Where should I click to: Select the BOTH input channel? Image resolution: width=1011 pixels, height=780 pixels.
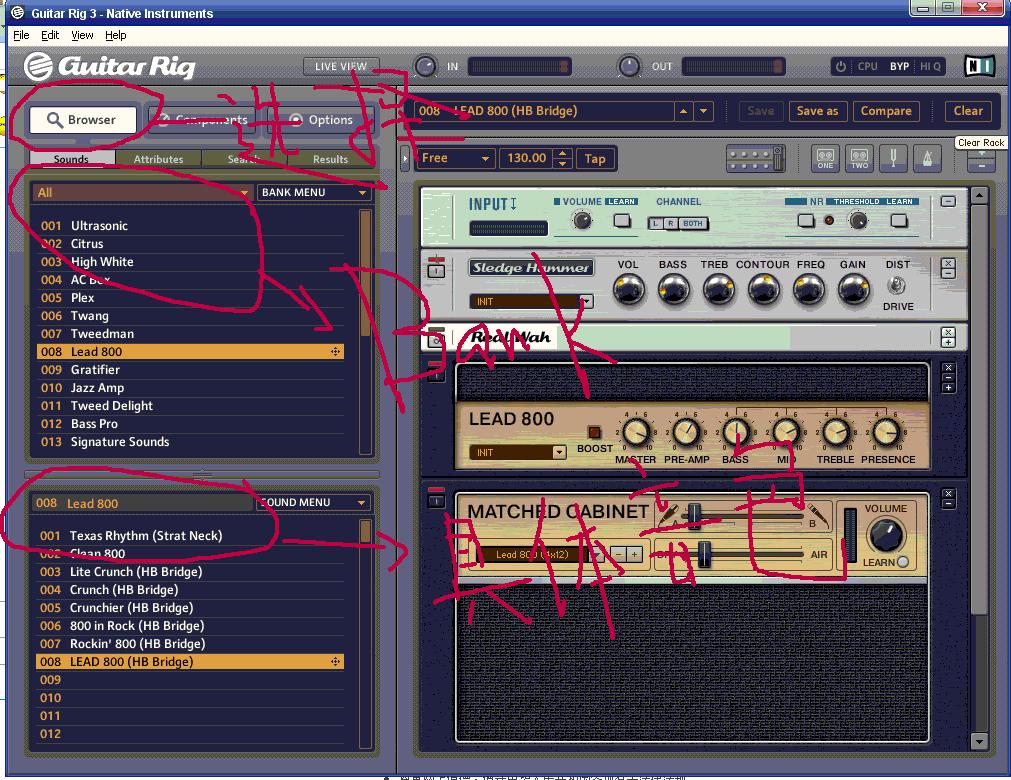coord(692,224)
